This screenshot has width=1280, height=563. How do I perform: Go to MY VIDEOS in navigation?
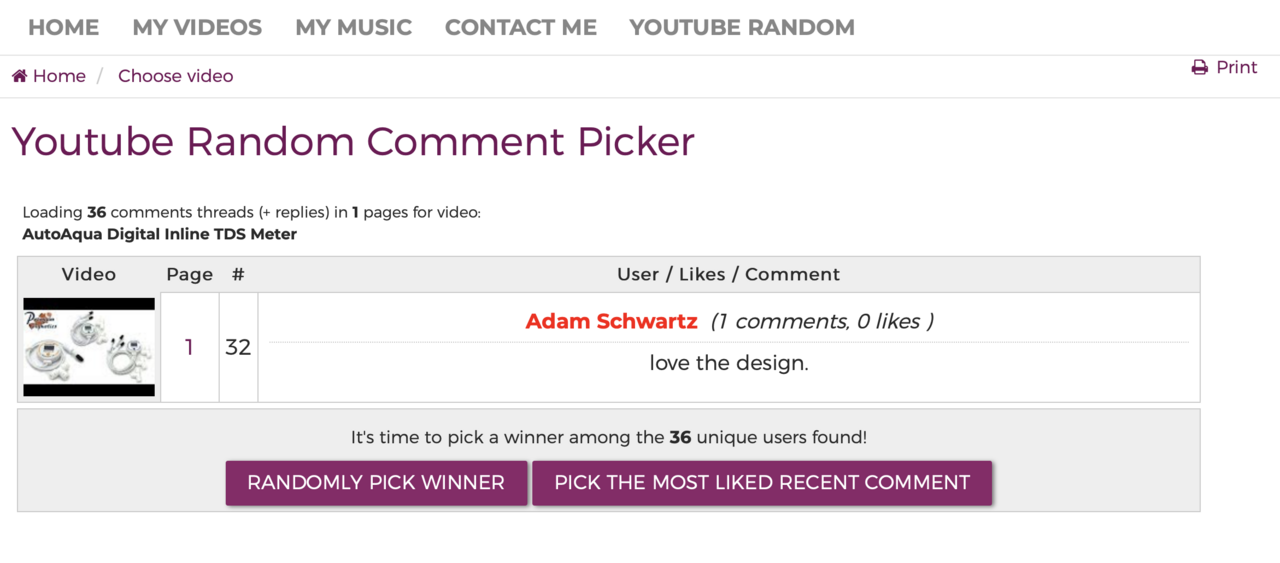[197, 28]
